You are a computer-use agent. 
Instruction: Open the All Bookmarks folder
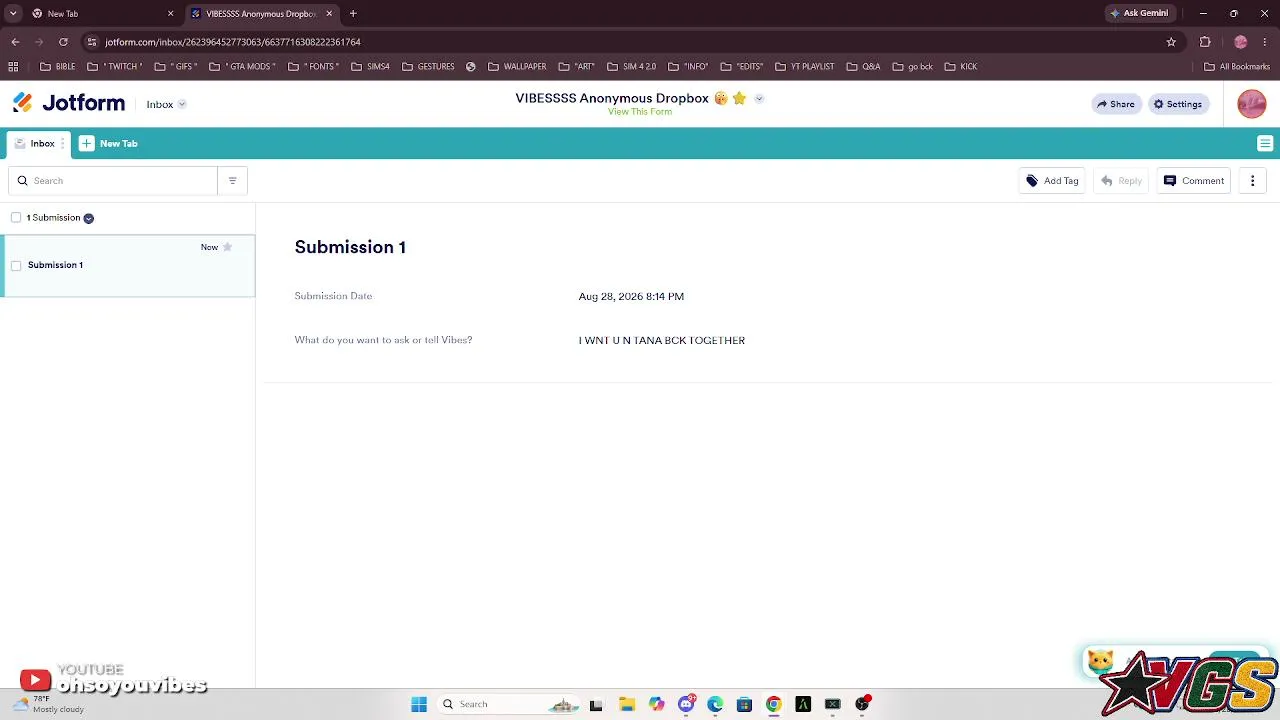coord(1237,67)
